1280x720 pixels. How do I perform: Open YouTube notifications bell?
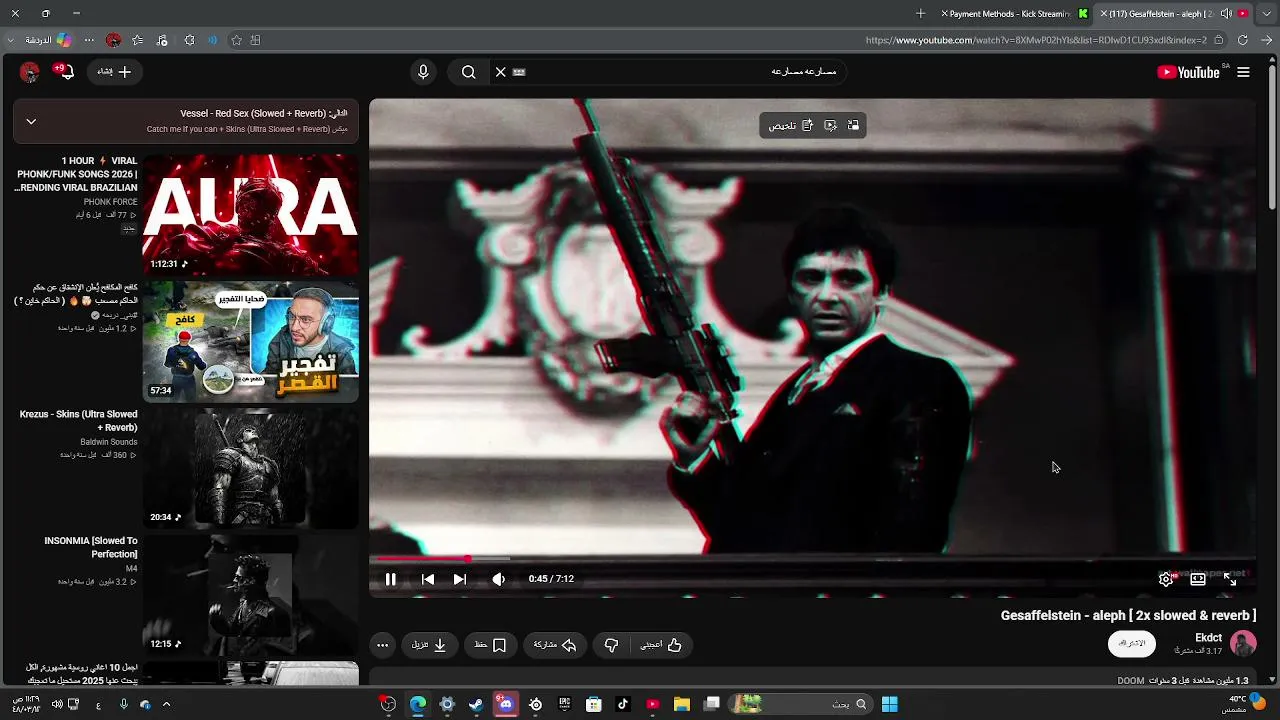click(x=66, y=72)
